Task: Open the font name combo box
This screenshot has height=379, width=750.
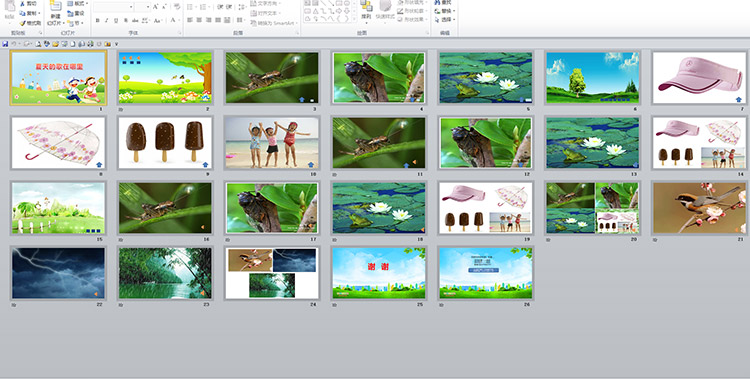Action: (114, 7)
